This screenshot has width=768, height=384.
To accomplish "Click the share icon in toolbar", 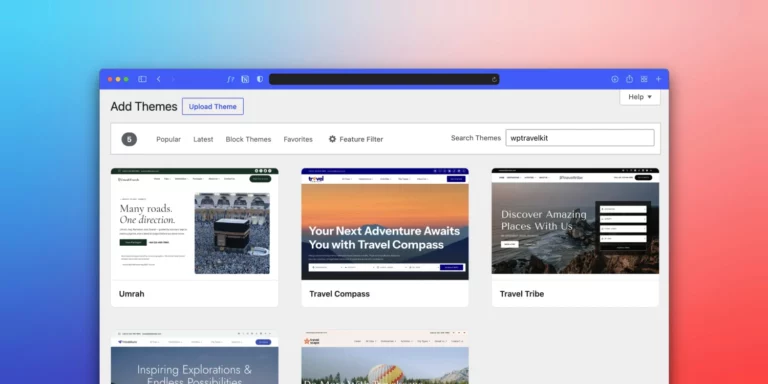I will pos(629,79).
